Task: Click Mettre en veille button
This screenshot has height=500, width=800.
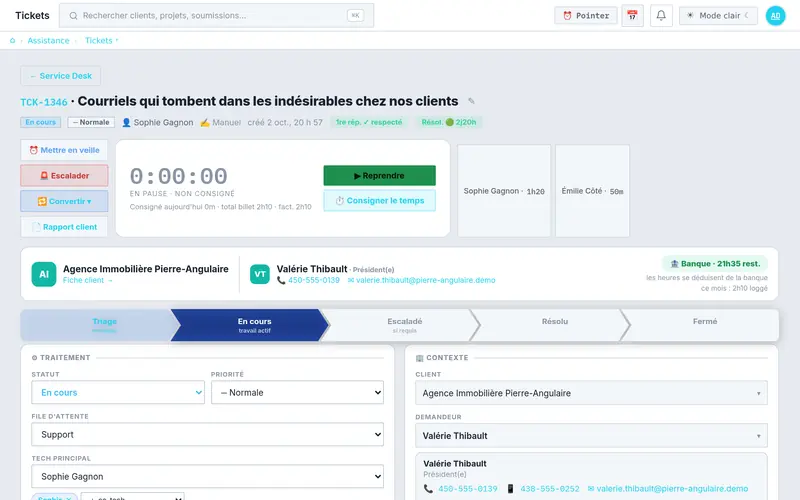Action: coord(64,150)
